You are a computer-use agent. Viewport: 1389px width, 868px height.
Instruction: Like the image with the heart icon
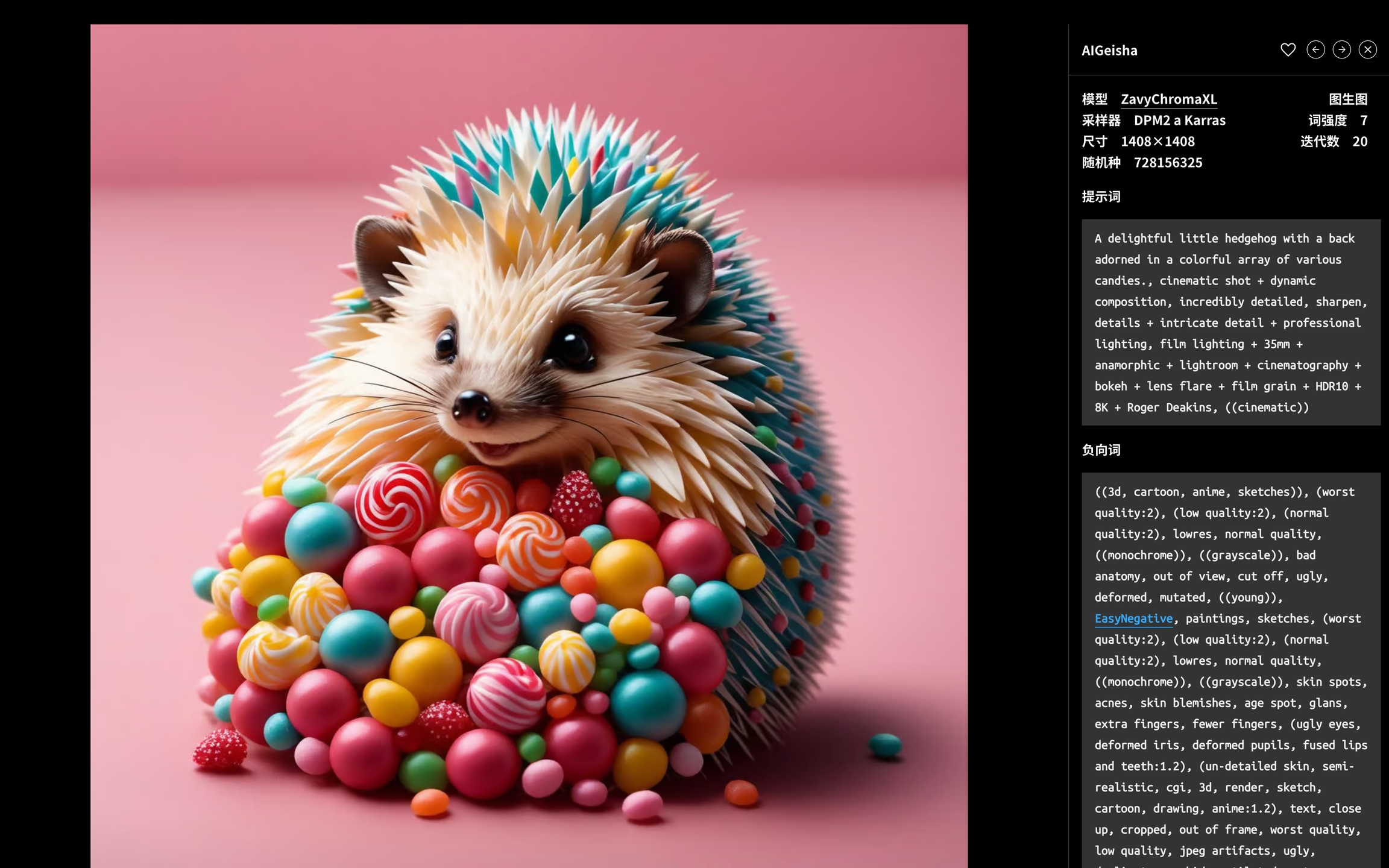coord(1288,50)
